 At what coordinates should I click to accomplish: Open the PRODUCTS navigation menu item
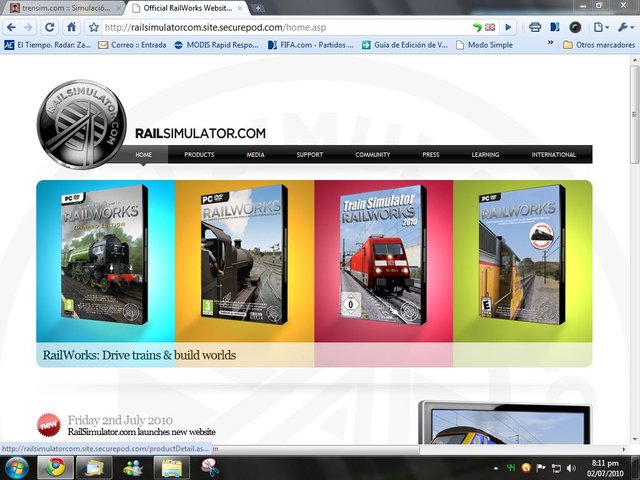coord(199,155)
